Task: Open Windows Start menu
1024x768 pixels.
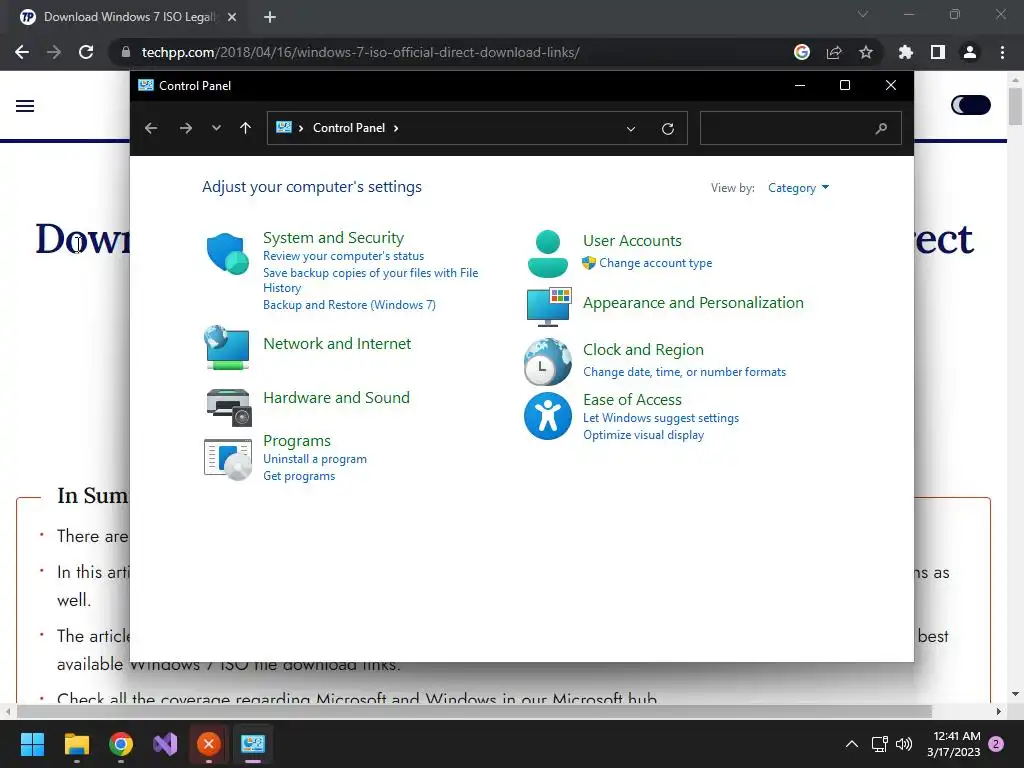Action: tap(32, 744)
